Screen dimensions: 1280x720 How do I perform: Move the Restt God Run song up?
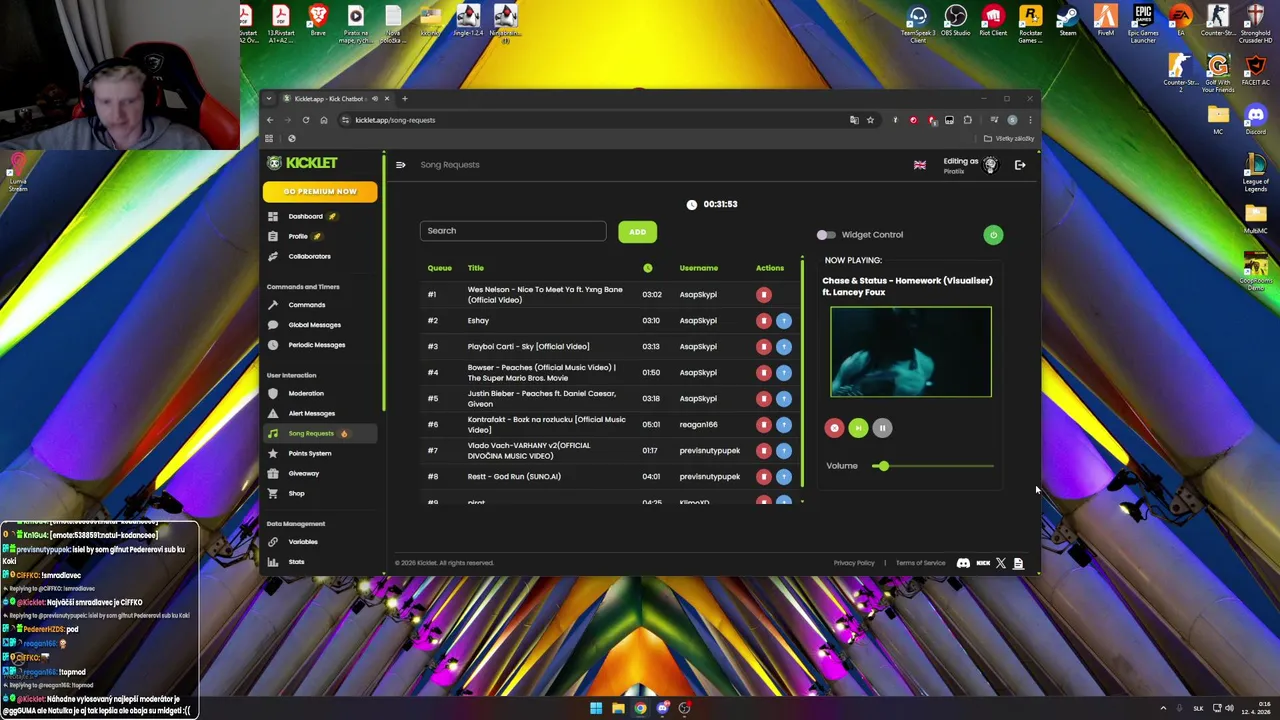(784, 477)
